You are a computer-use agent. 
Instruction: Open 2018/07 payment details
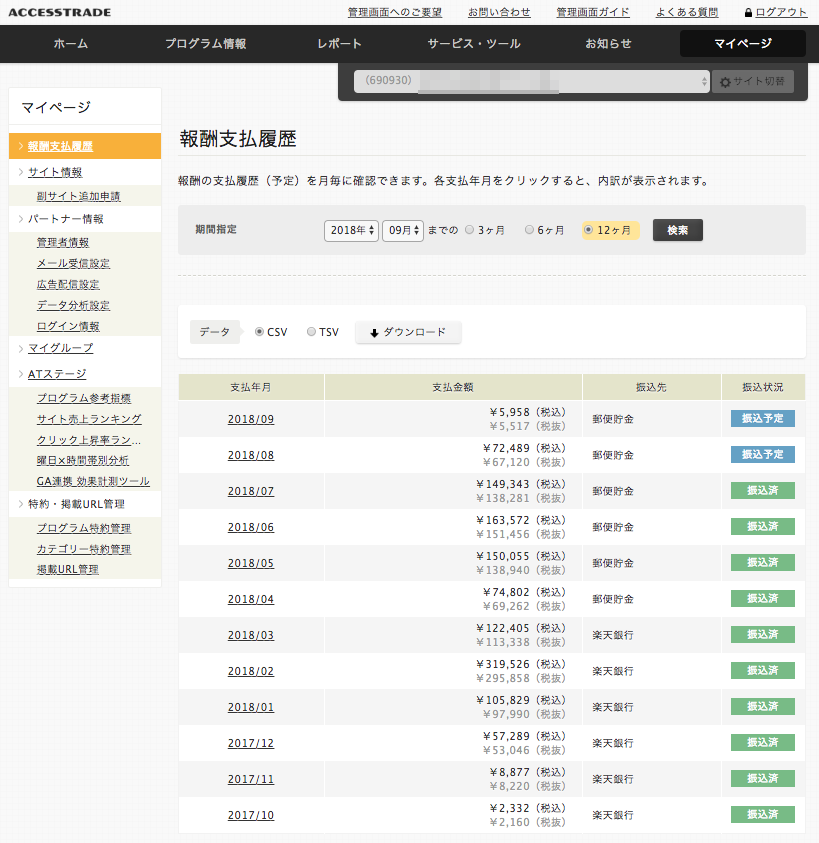[251, 491]
